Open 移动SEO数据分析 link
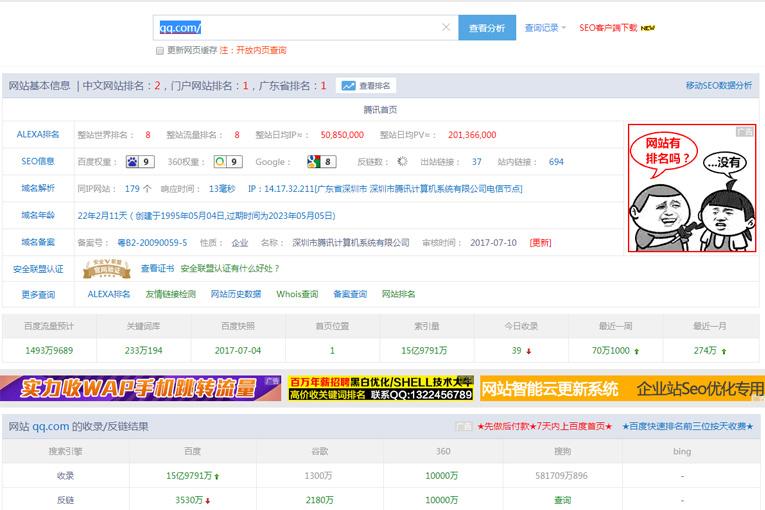Viewport: 765px width, 510px height. coord(719,85)
